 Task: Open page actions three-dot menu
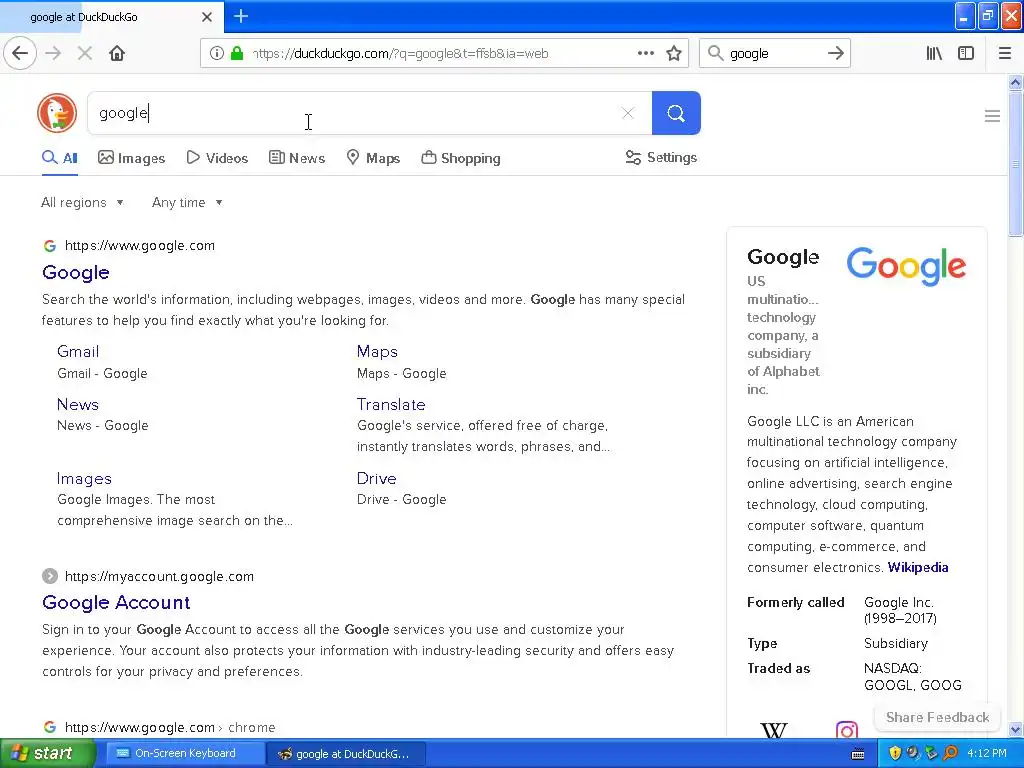pyautogui.click(x=646, y=54)
